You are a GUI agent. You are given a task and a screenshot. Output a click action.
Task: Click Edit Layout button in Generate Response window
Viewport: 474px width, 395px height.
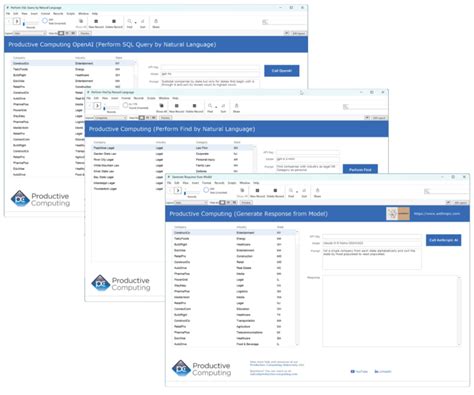[460, 202]
